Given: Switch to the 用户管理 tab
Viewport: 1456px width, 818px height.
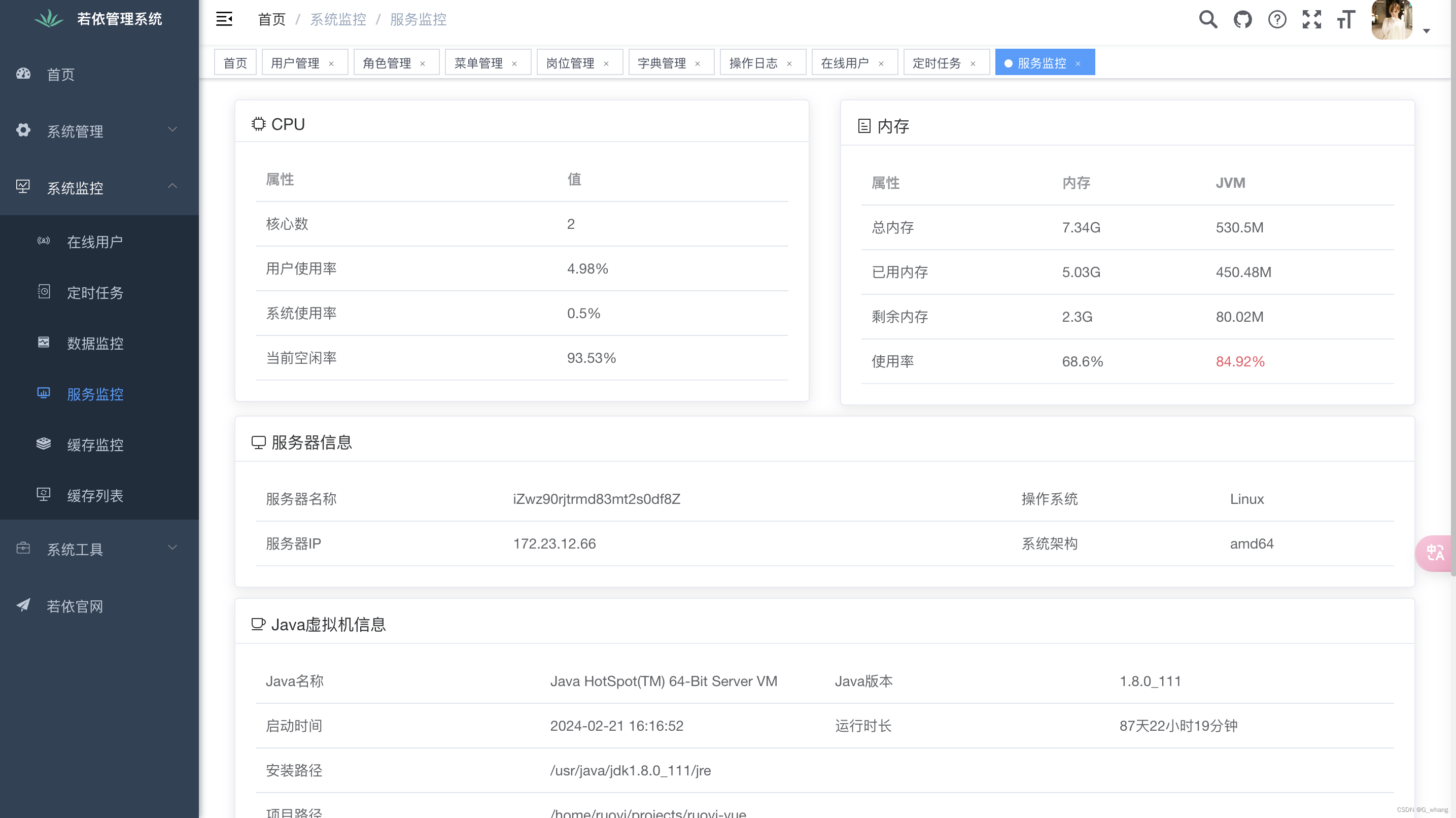Looking at the screenshot, I should click(295, 63).
